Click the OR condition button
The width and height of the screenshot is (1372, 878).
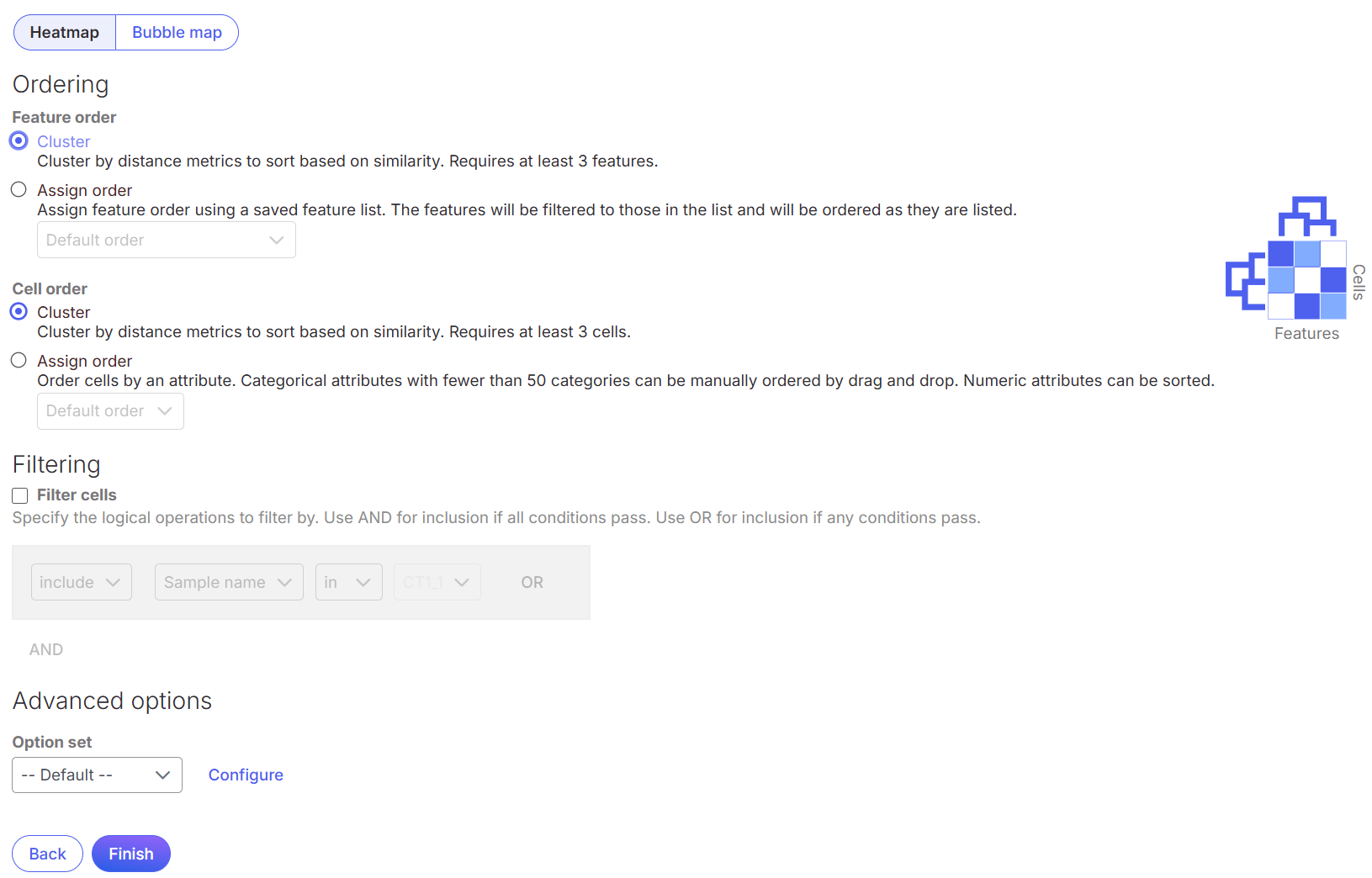pos(532,582)
